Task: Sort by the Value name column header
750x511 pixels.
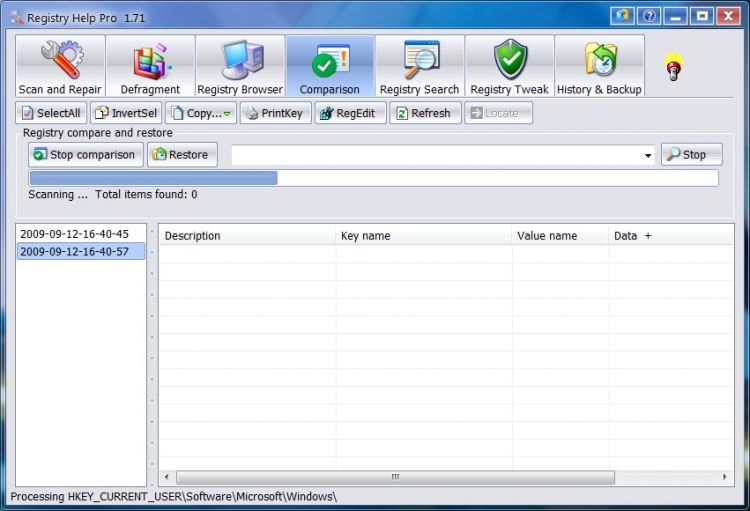Action: 560,235
